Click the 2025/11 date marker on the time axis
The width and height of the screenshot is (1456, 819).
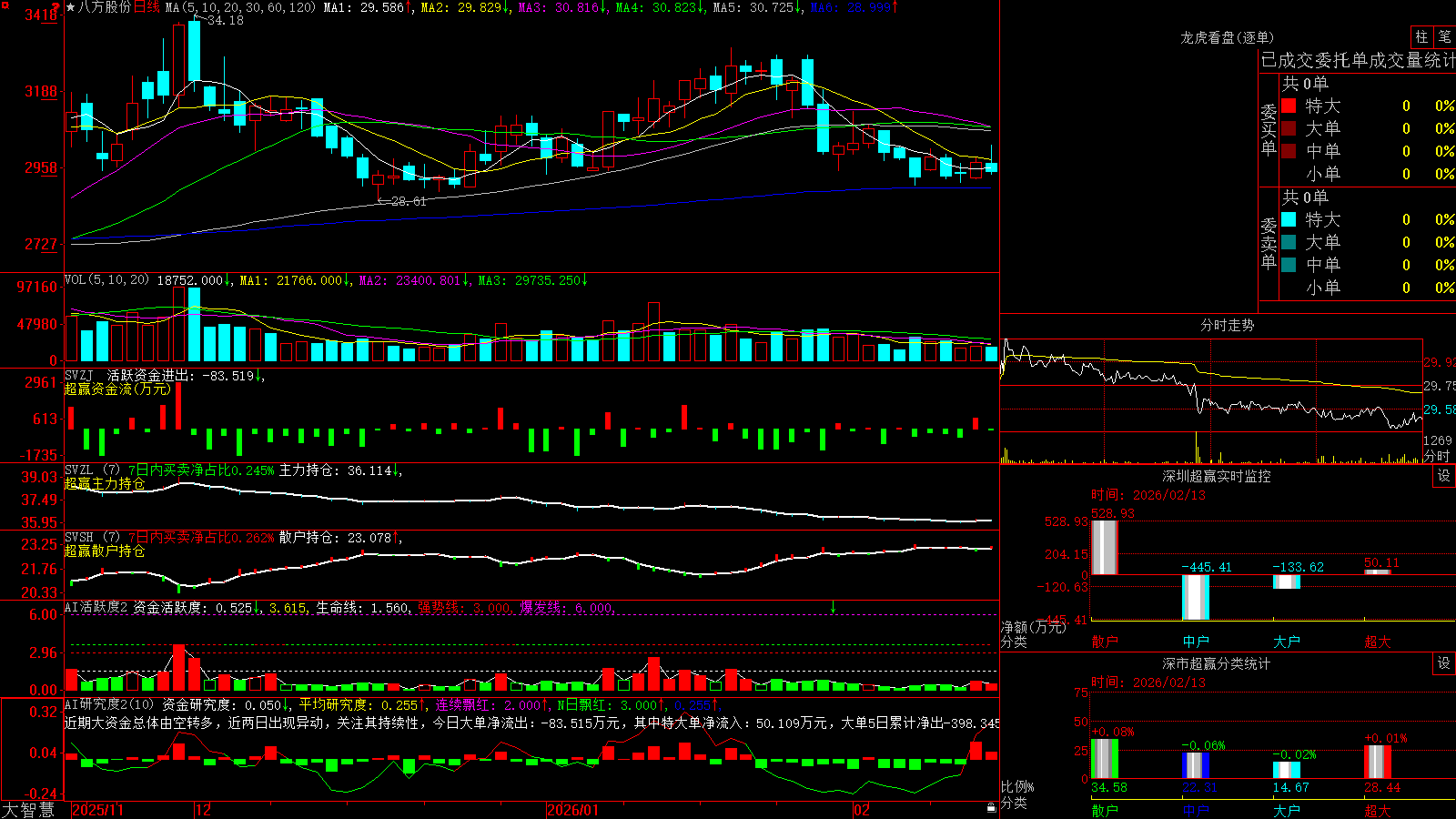pyautogui.click(x=97, y=810)
